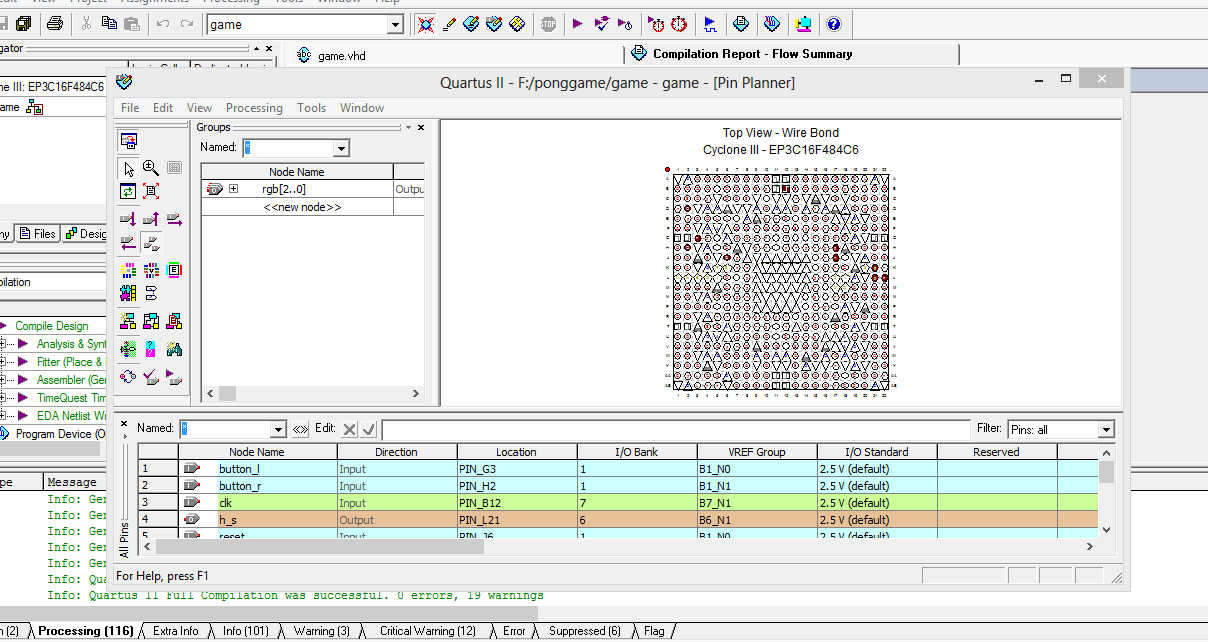Open the Filter 'Pins: all' dropdown
The image size is (1208, 642).
[x=1105, y=430]
